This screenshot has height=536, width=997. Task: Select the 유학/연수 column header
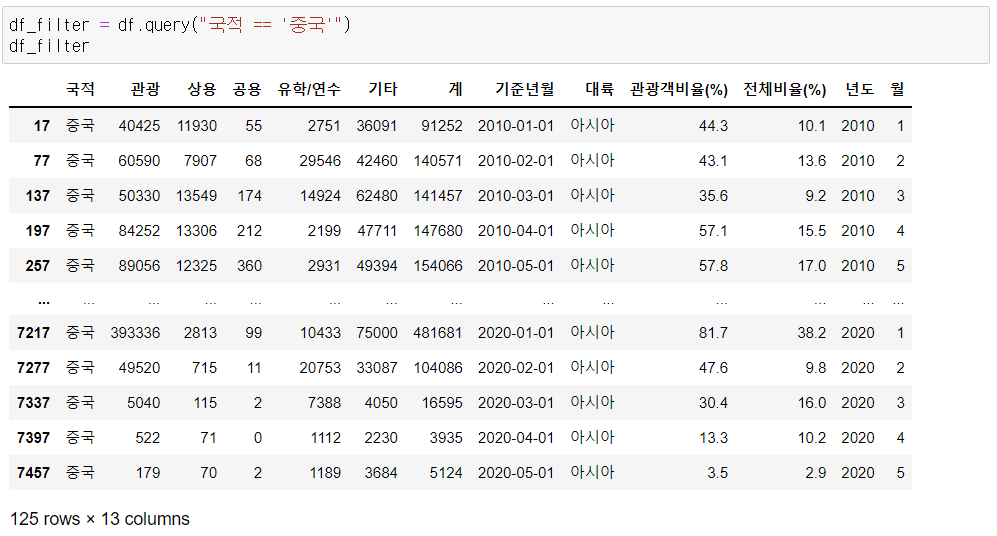(309, 90)
